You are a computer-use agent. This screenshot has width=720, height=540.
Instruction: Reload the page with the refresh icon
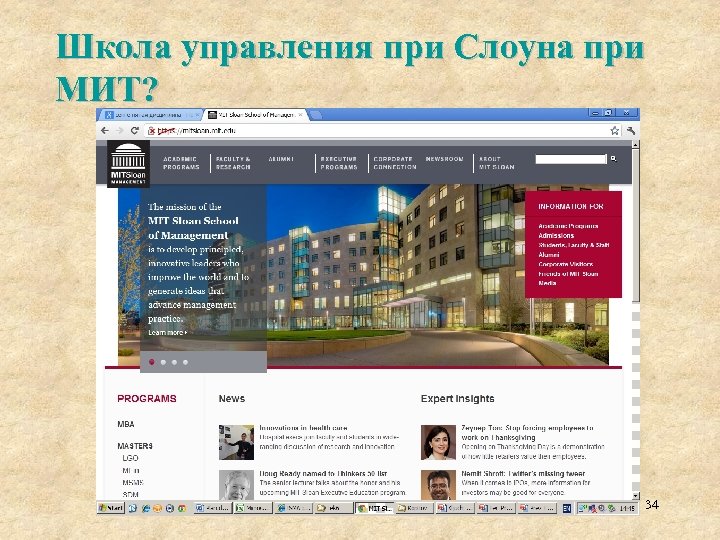pyautogui.click(x=135, y=130)
